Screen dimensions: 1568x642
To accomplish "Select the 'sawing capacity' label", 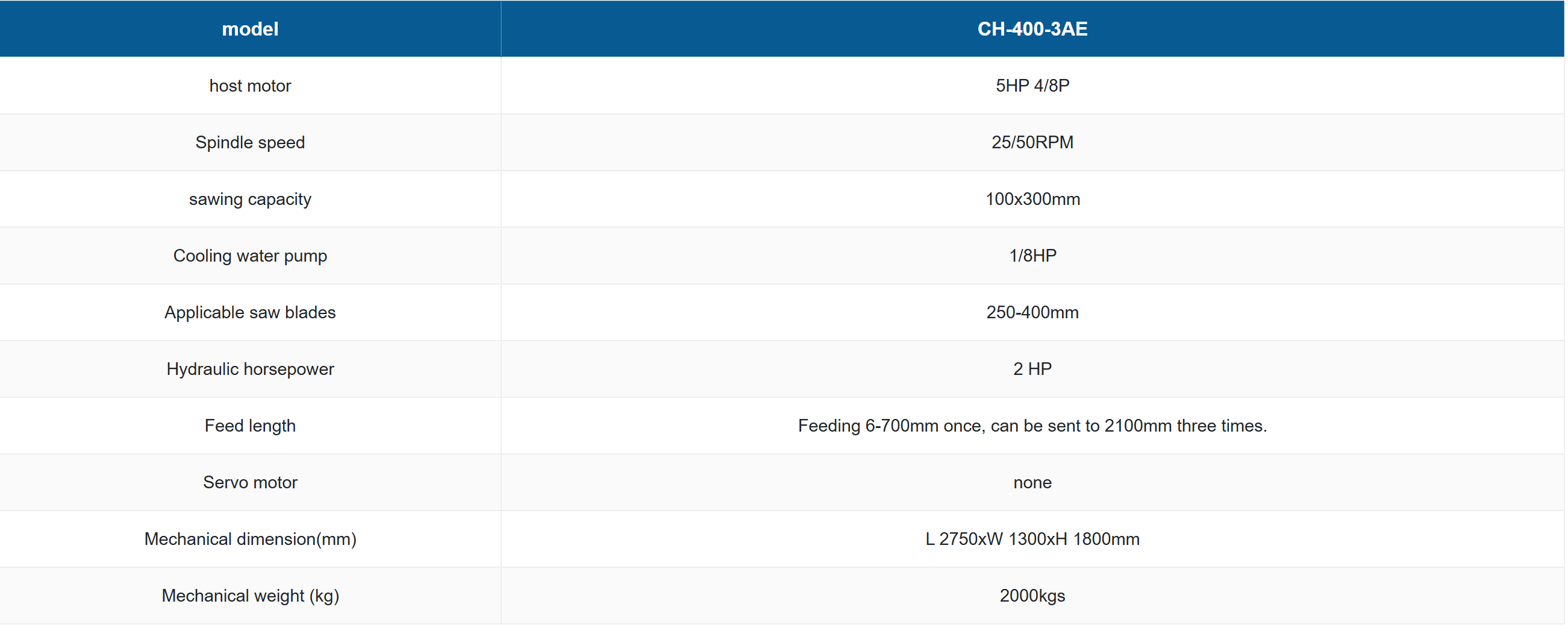I will point(249,198).
